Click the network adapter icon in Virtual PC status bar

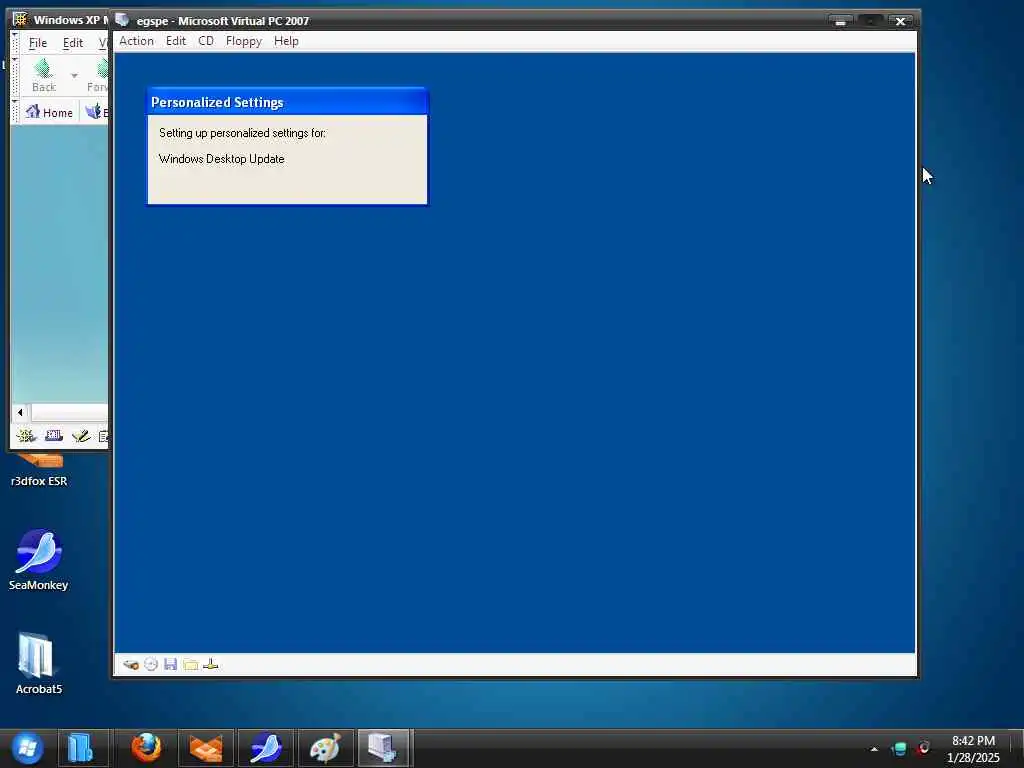pyautogui.click(x=210, y=665)
